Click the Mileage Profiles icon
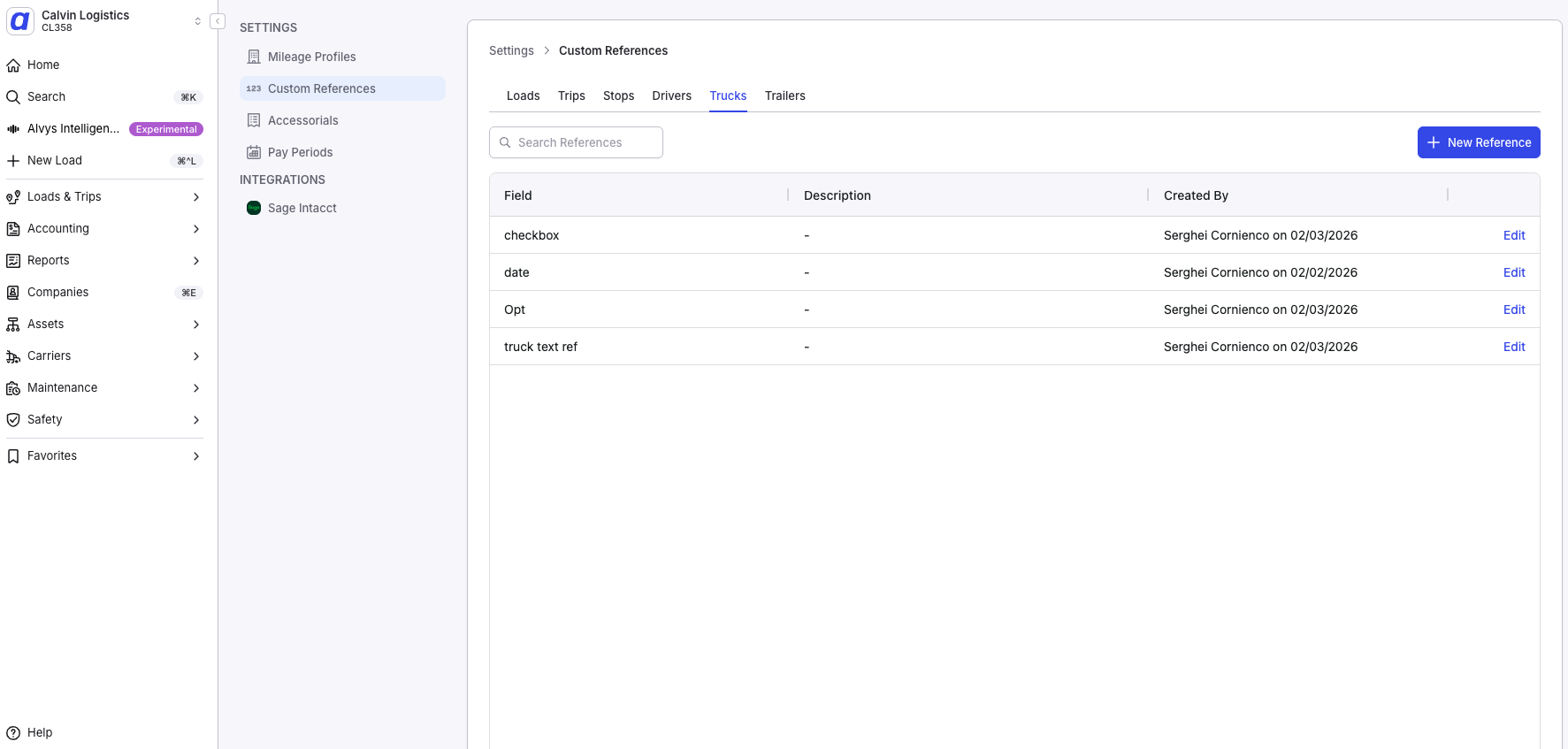This screenshot has height=749, width=1568. (254, 57)
